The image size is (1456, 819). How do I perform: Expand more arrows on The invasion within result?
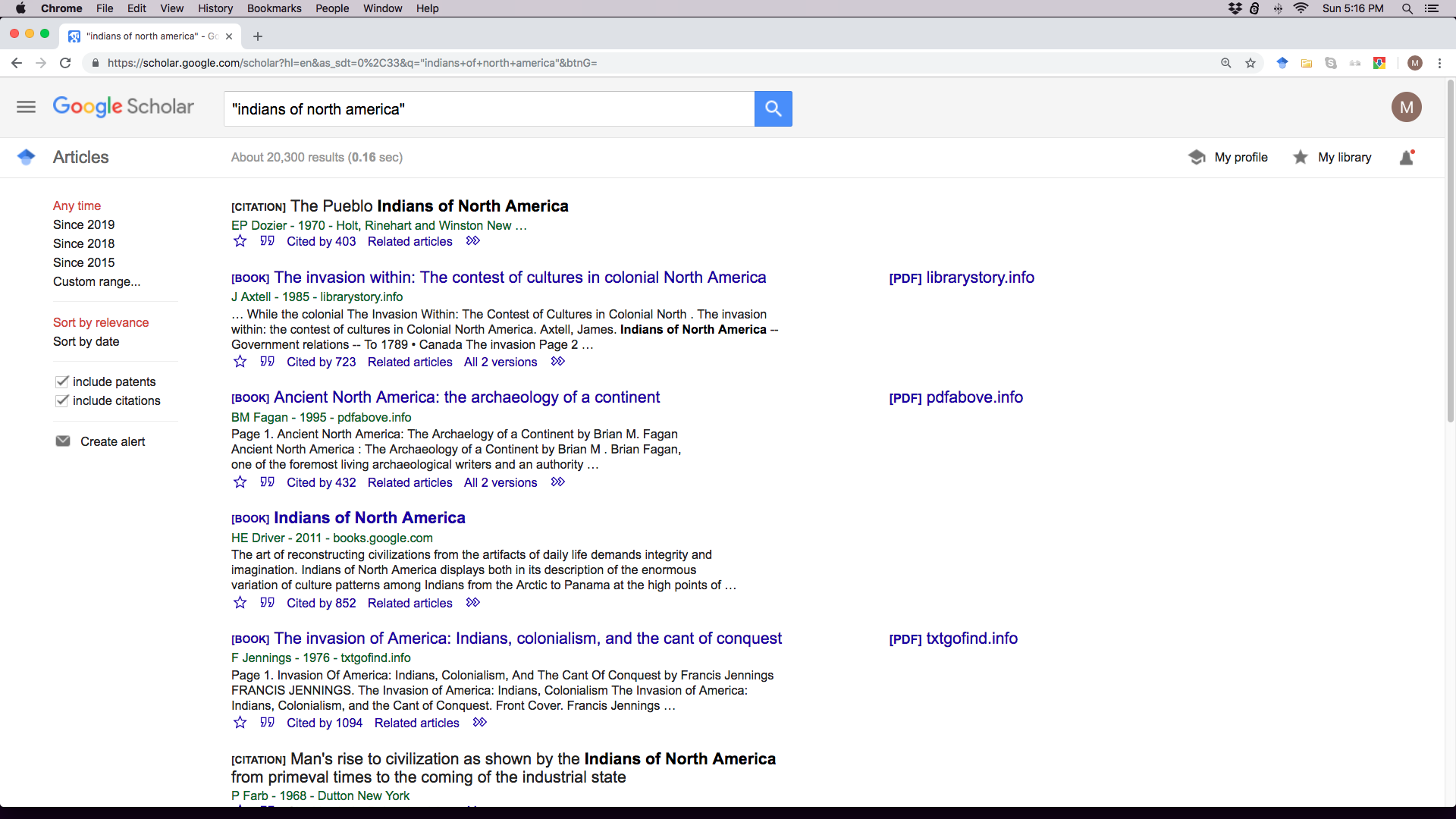click(x=557, y=362)
